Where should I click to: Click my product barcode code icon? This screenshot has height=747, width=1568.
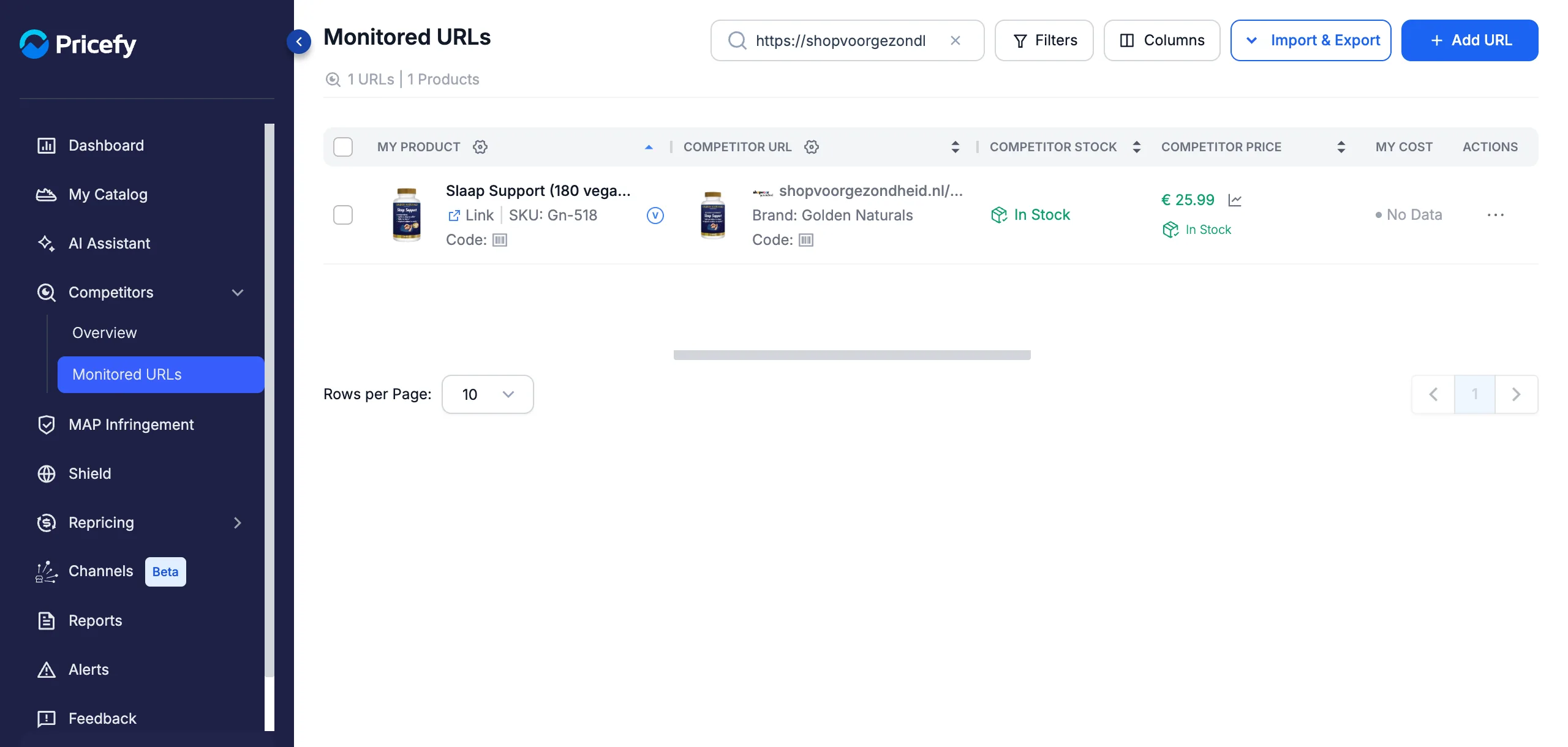pyautogui.click(x=500, y=240)
